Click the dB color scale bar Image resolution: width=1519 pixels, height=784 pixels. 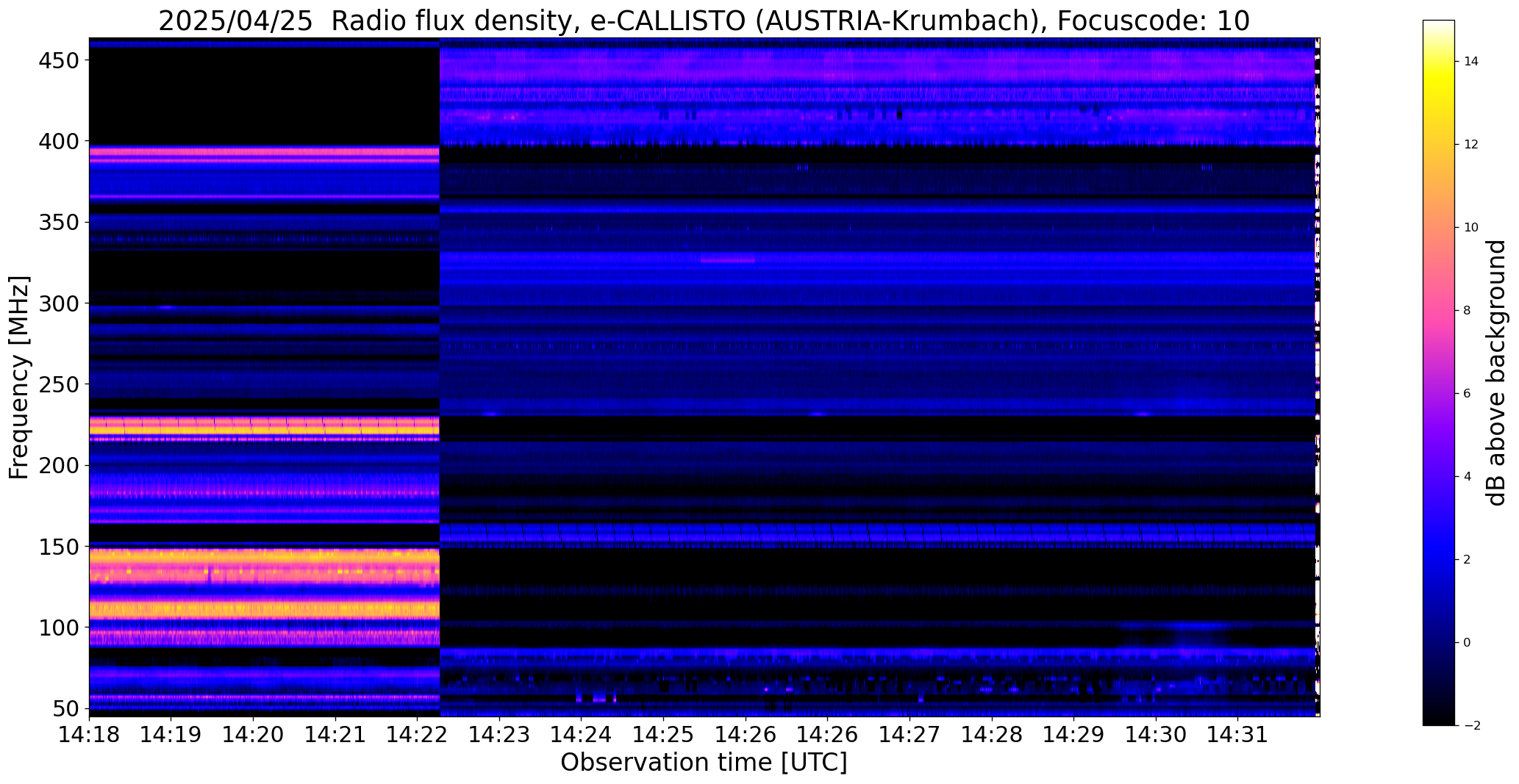[x=1438, y=373]
